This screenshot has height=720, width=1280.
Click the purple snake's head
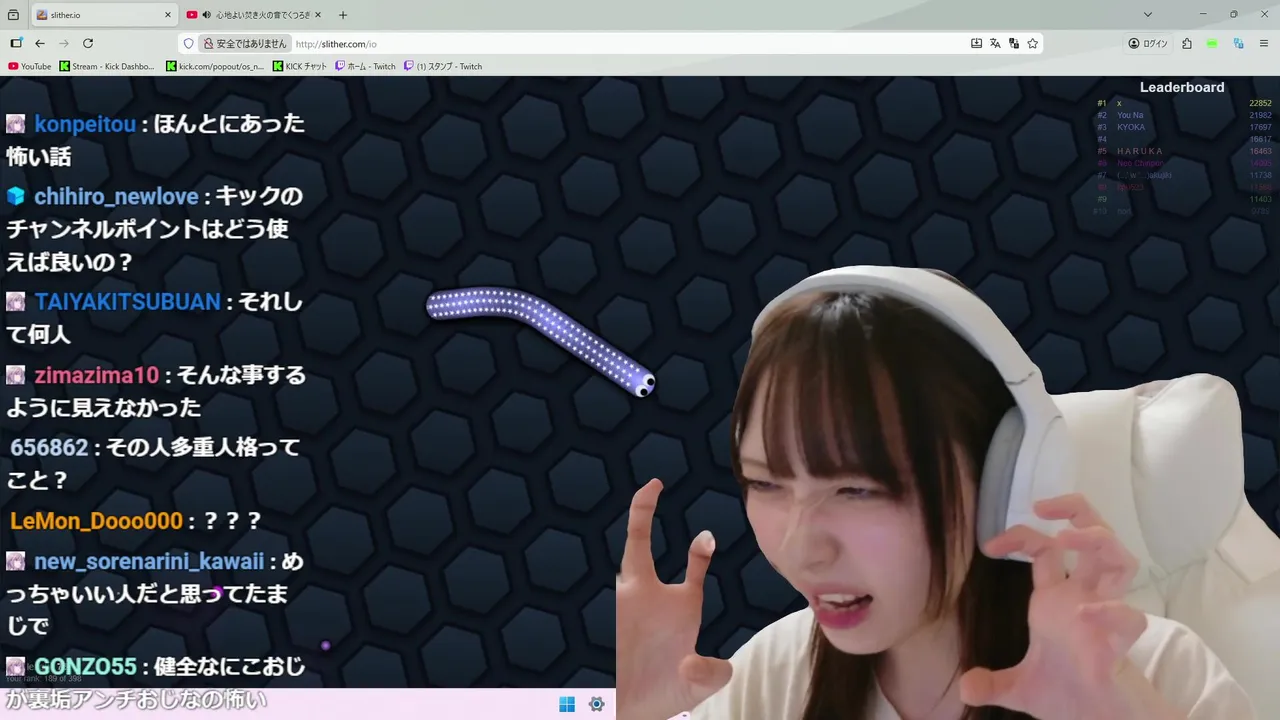click(644, 383)
